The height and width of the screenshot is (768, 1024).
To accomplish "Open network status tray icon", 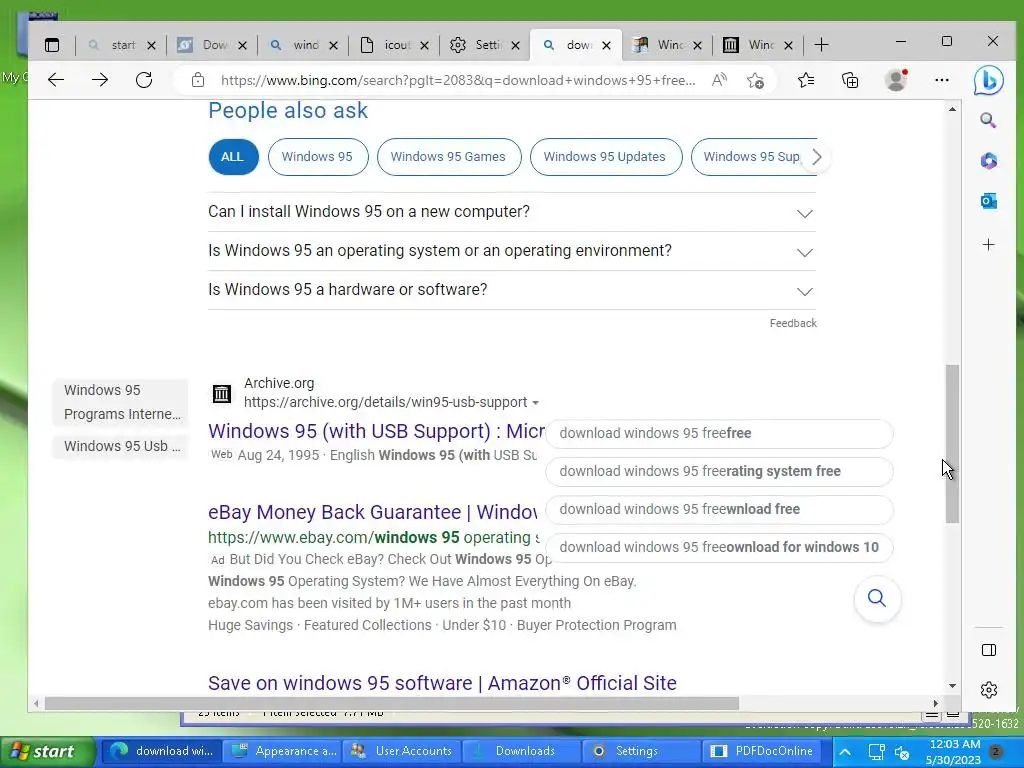I will tap(876, 752).
